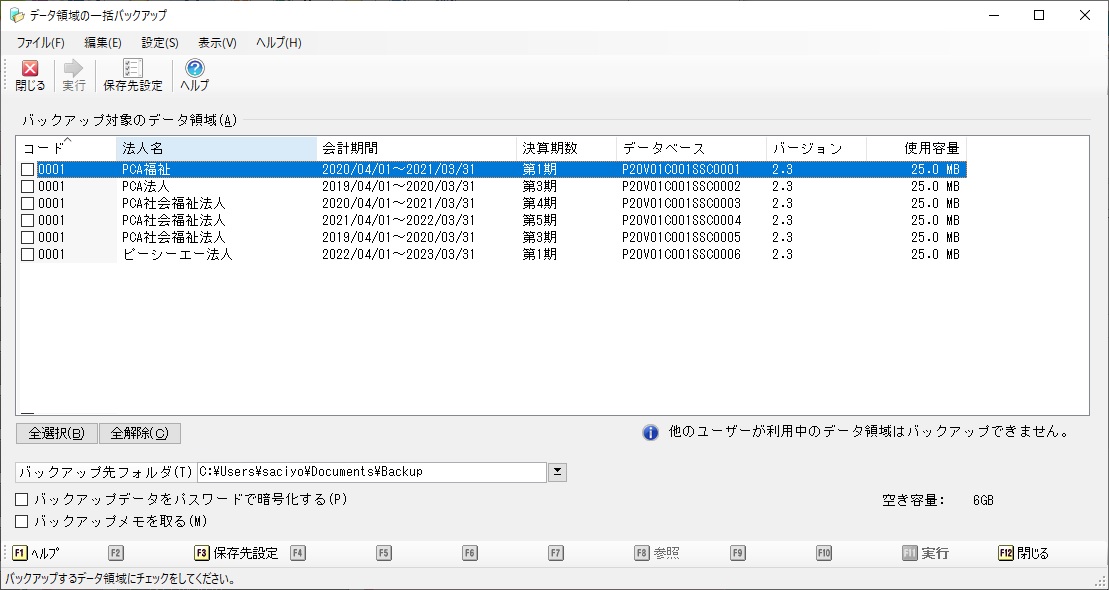Click the backup folder path input field

click(x=370, y=472)
